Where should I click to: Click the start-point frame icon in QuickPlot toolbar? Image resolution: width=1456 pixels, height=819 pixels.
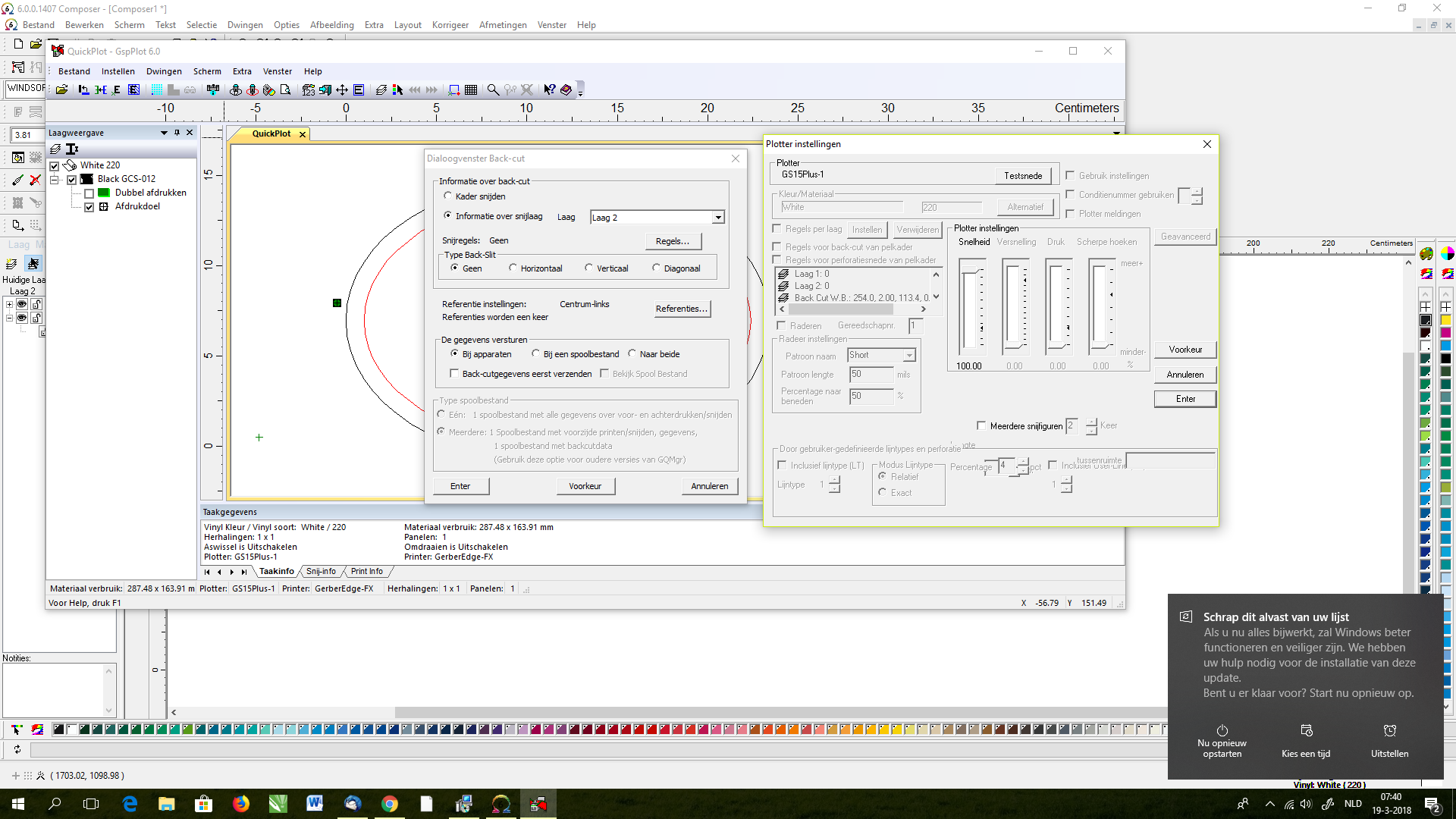coord(454,89)
